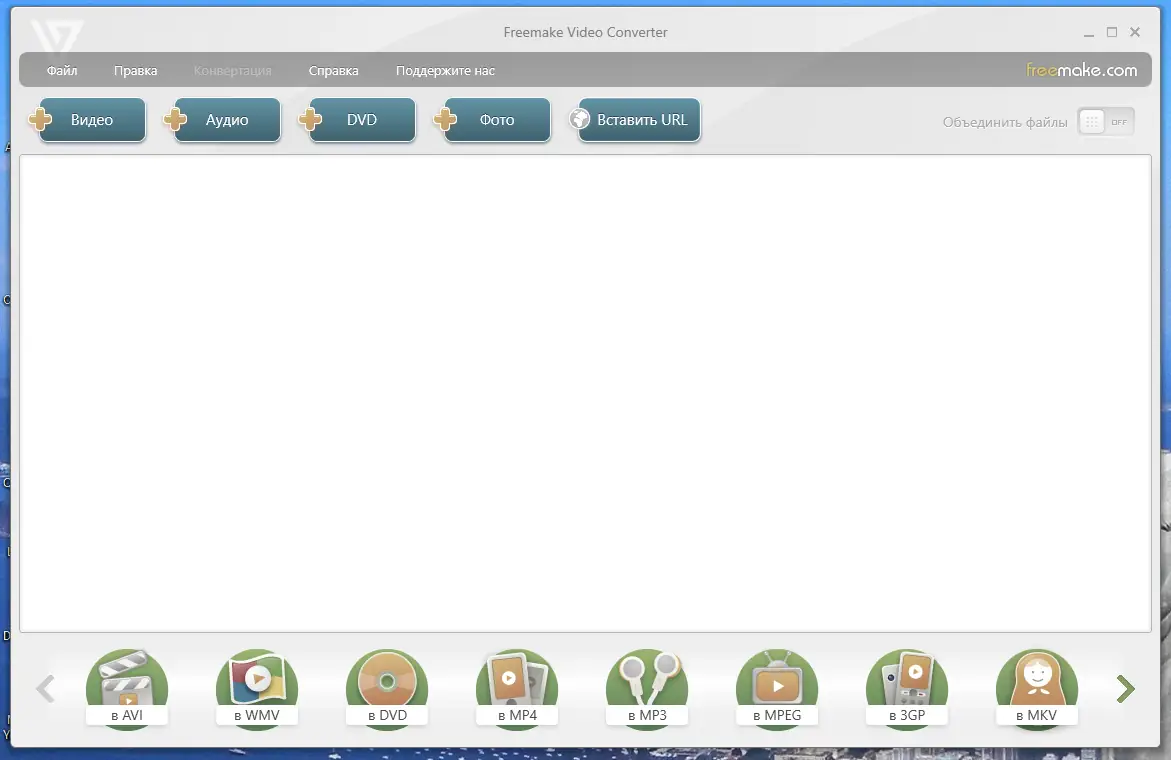
Task: Show previous output formats with left arrow
Action: pos(46,688)
